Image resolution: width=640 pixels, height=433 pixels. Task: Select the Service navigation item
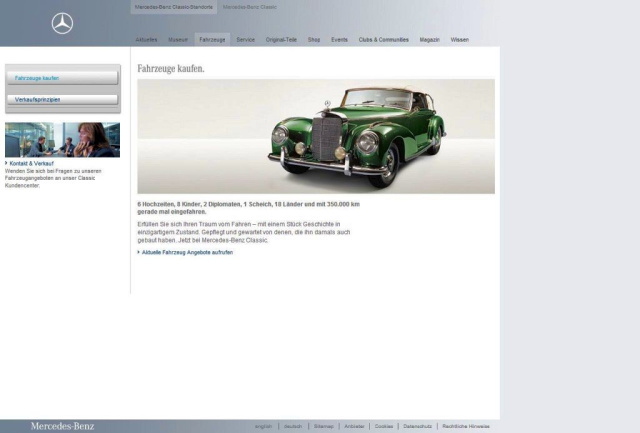[246, 39]
